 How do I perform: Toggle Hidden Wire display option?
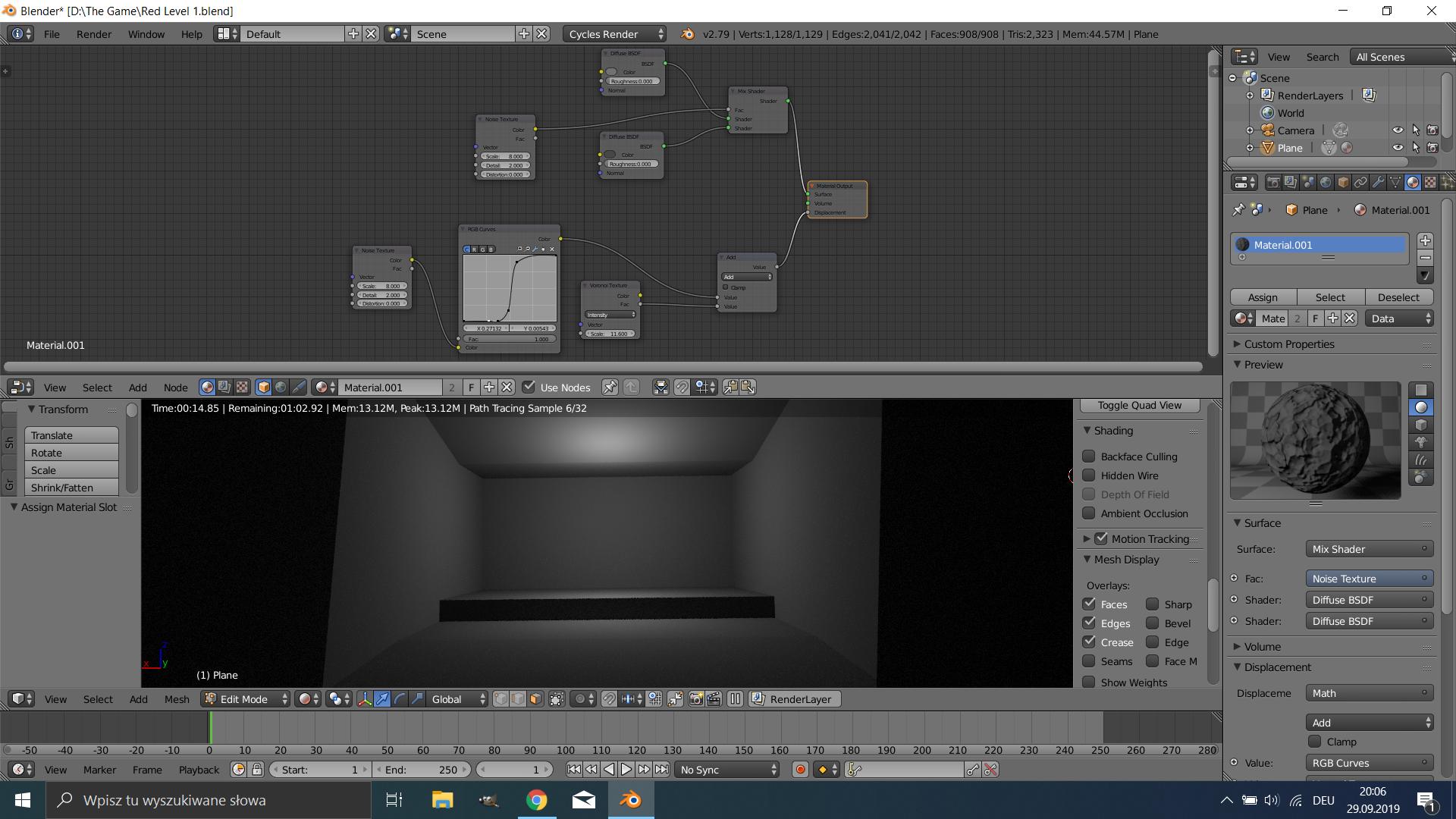pos(1089,475)
